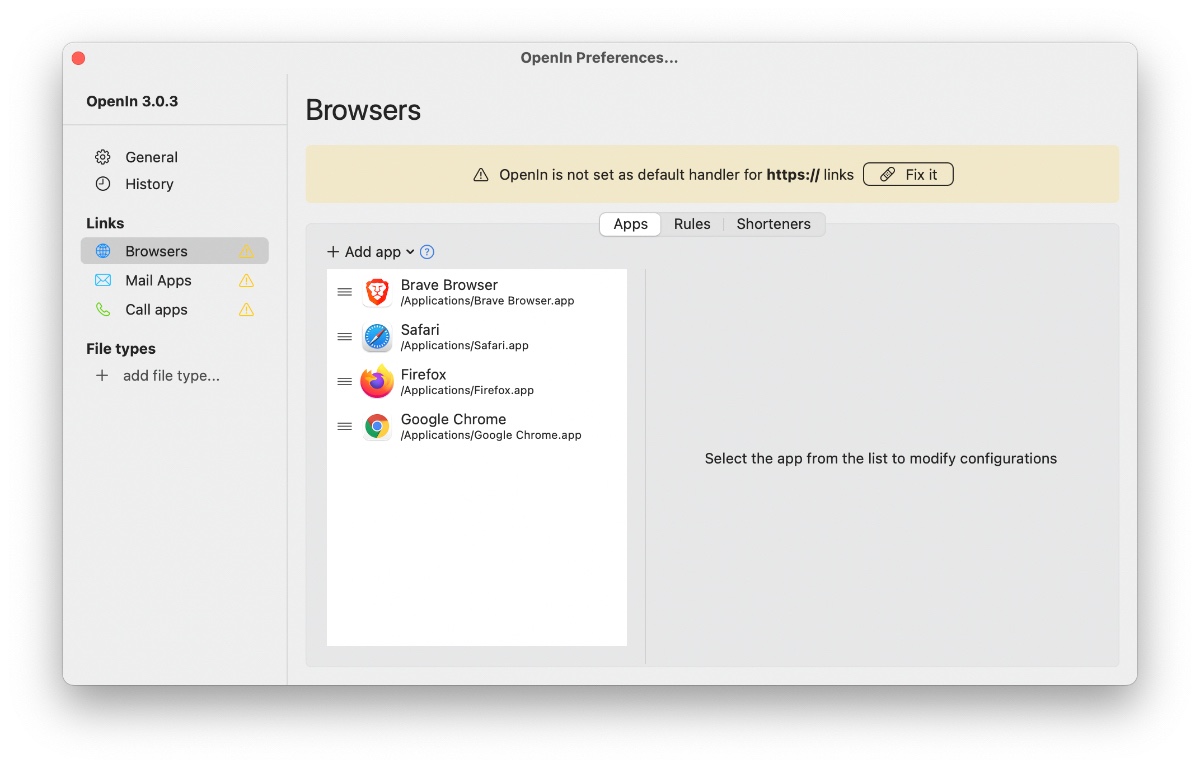This screenshot has height=768, width=1200.
Task: Click the Fix it button
Action: pos(908,175)
